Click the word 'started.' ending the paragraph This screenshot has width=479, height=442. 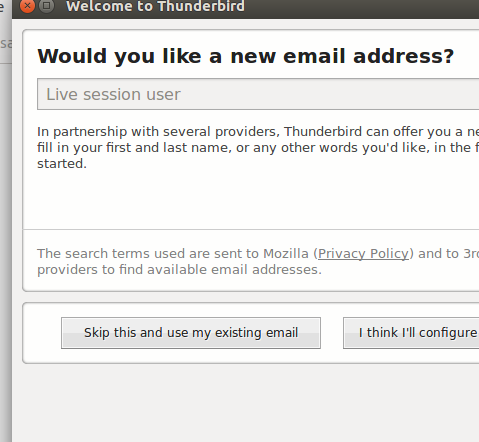coord(62,164)
